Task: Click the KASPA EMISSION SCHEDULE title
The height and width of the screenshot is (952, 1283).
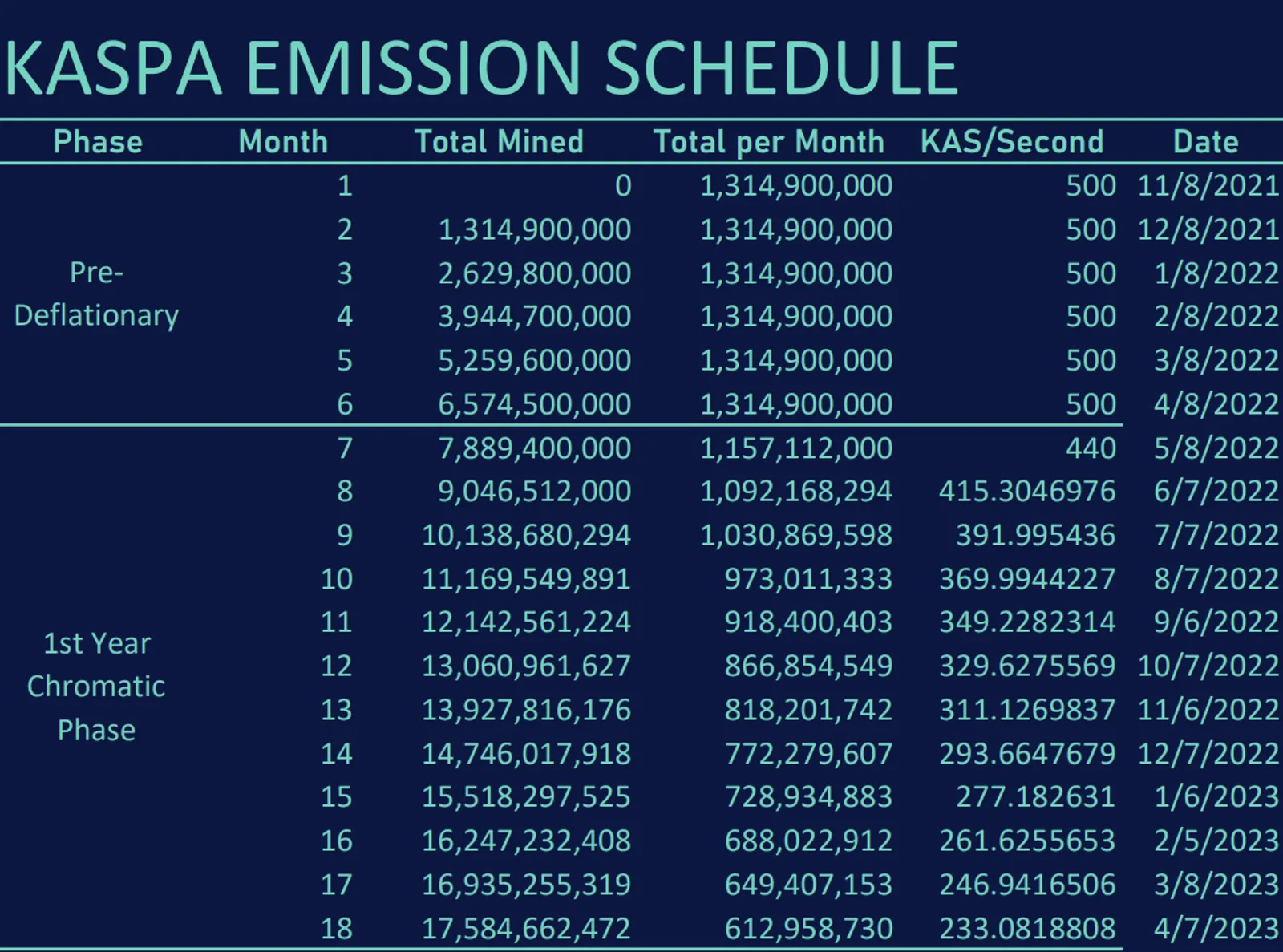Action: (x=481, y=68)
